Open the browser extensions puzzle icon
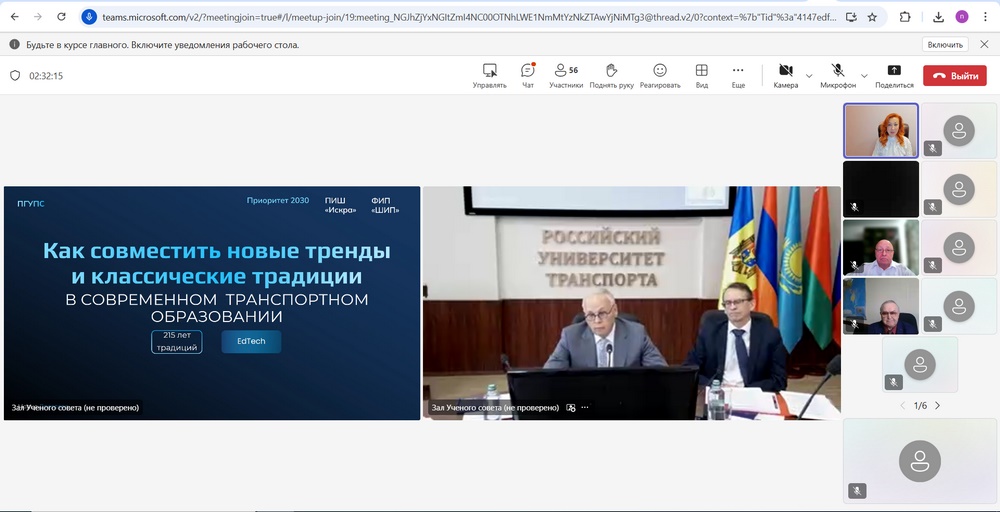Viewport: 1000px width, 512px height. [x=905, y=17]
